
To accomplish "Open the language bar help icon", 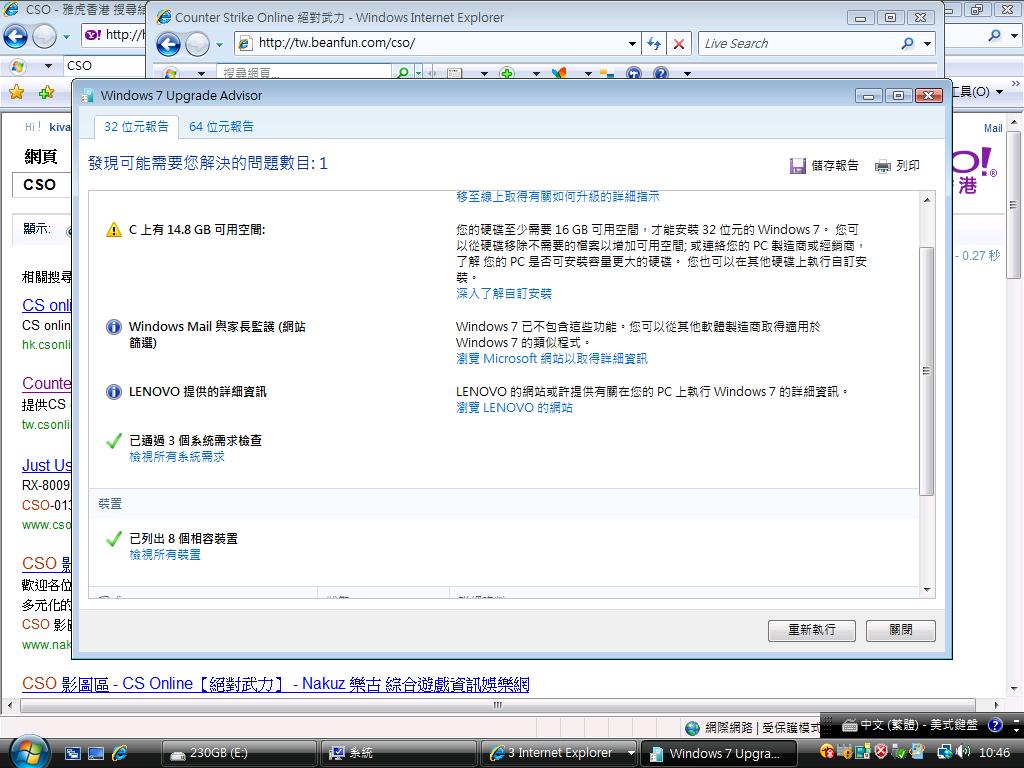I will [x=995, y=725].
